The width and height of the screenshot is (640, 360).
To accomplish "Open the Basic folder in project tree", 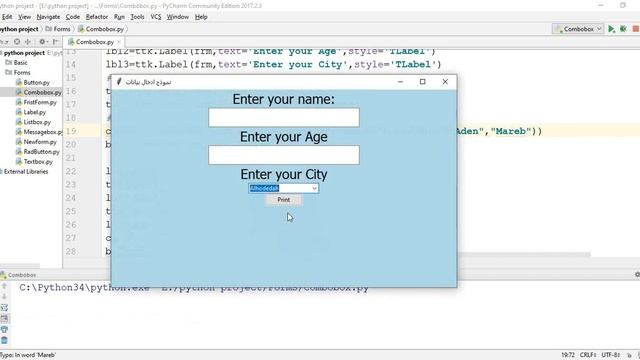I will coord(17,62).
